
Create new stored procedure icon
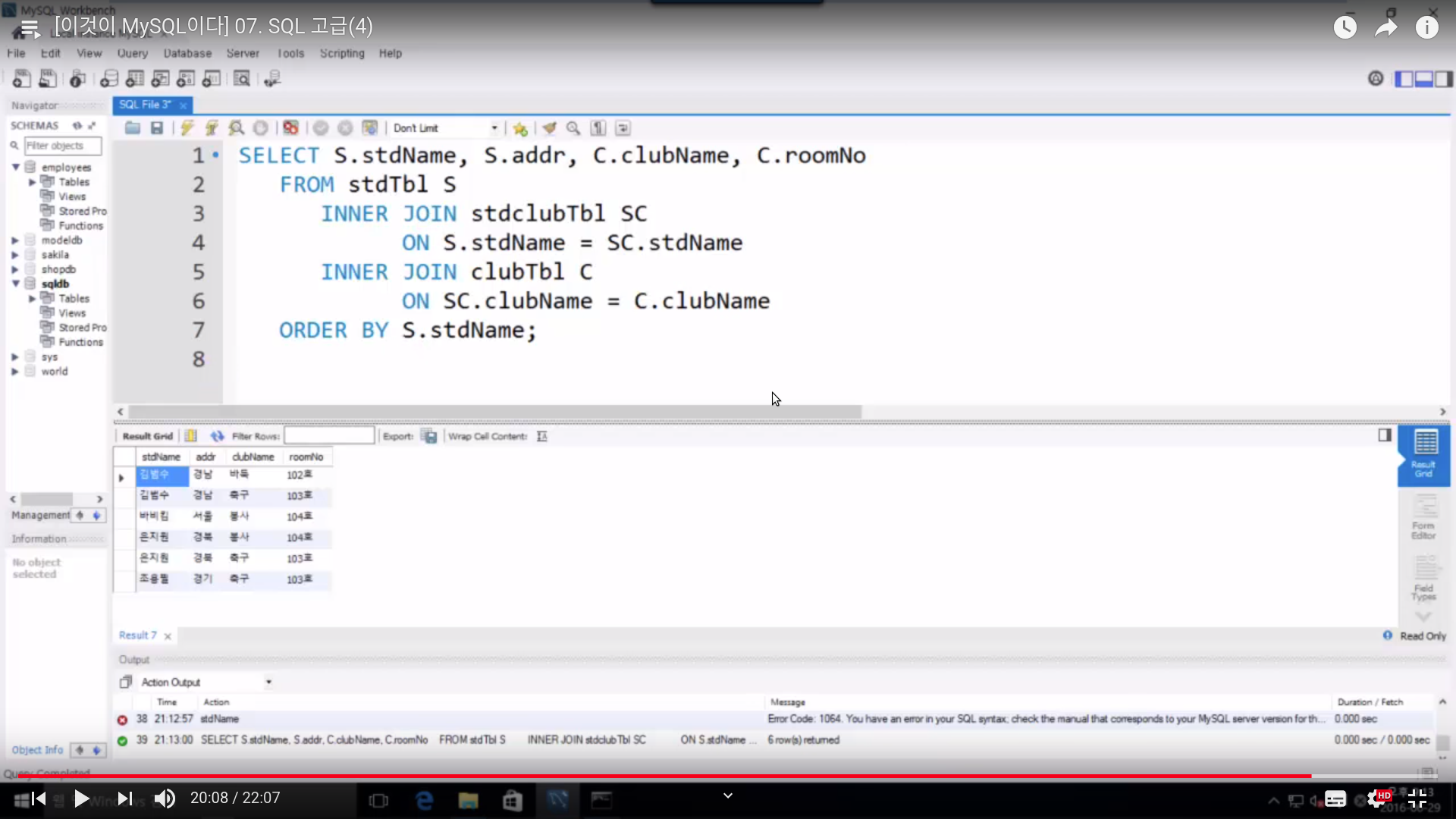[186, 78]
